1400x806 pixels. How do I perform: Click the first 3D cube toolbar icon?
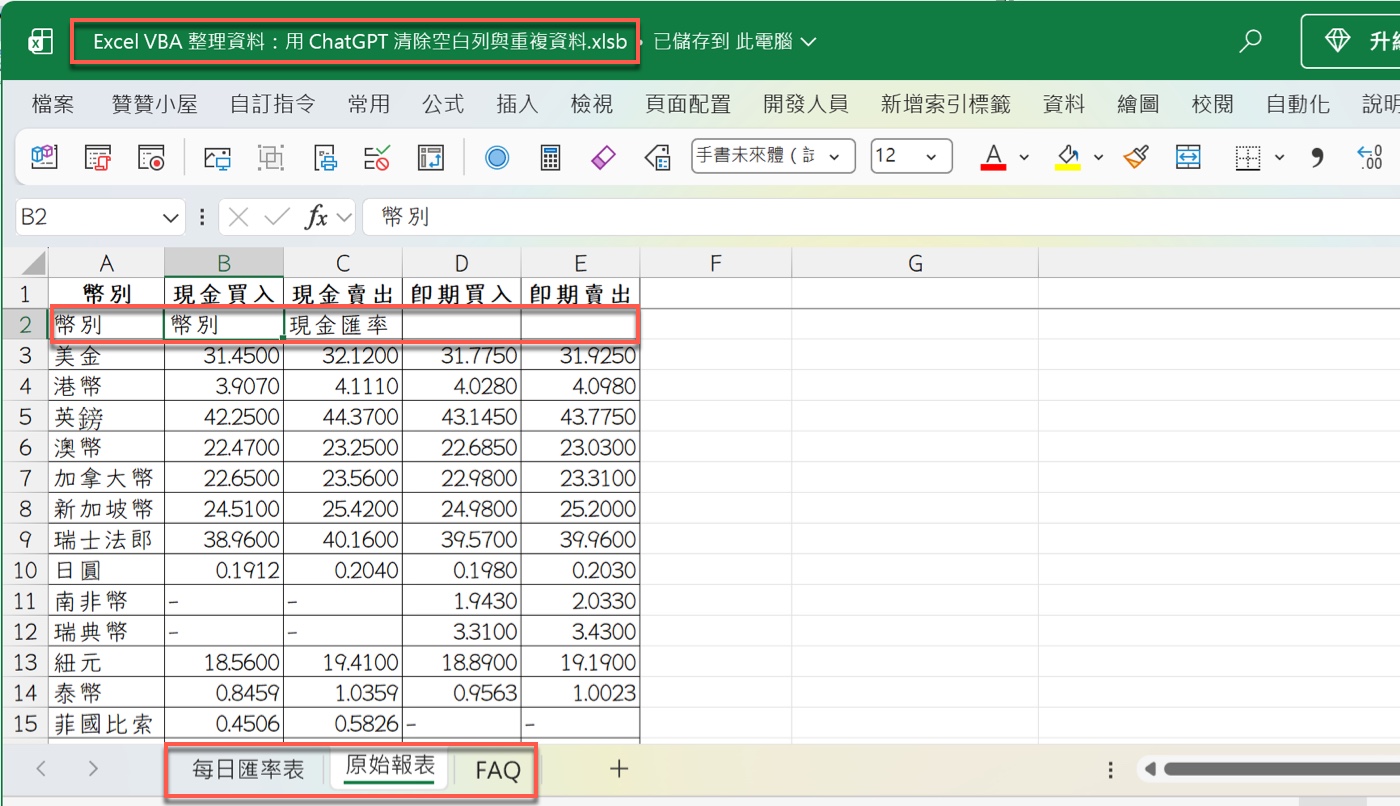[44, 157]
